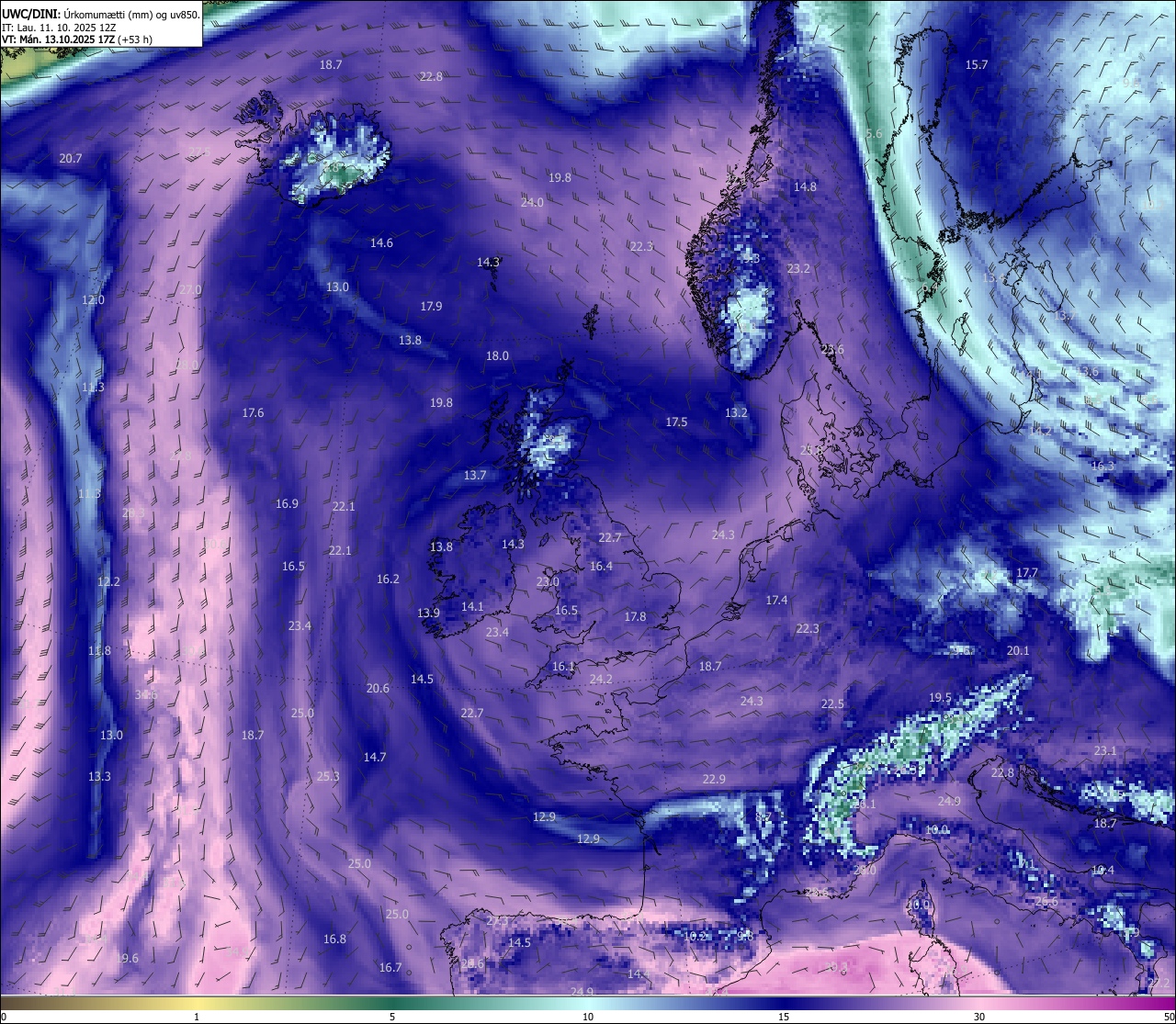Click the colorbar tick label "5"
This screenshot has width=1176, height=1024.
click(392, 1017)
